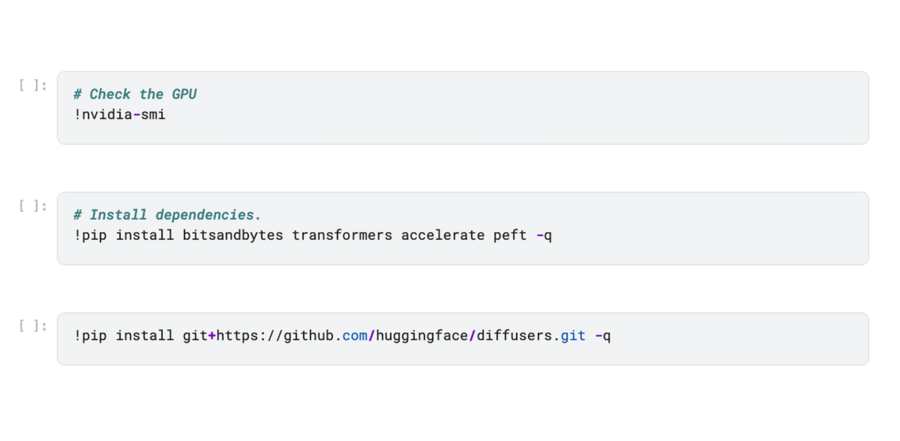Click the '-q' flag after diffusers.git

[603, 335]
